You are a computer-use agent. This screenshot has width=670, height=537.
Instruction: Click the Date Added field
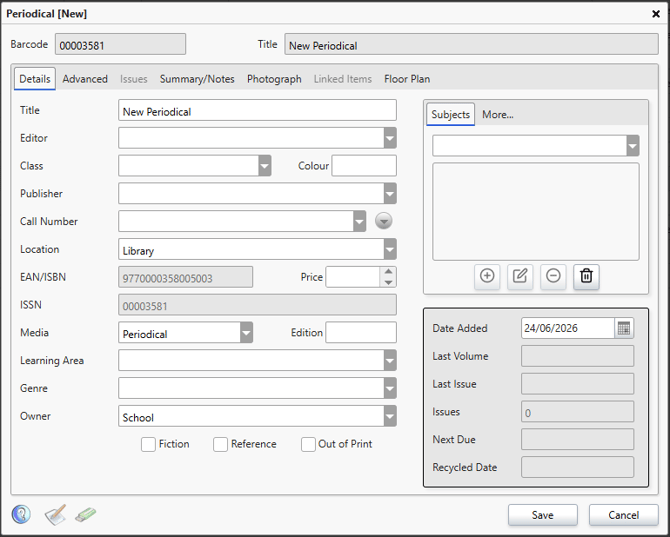pos(568,328)
